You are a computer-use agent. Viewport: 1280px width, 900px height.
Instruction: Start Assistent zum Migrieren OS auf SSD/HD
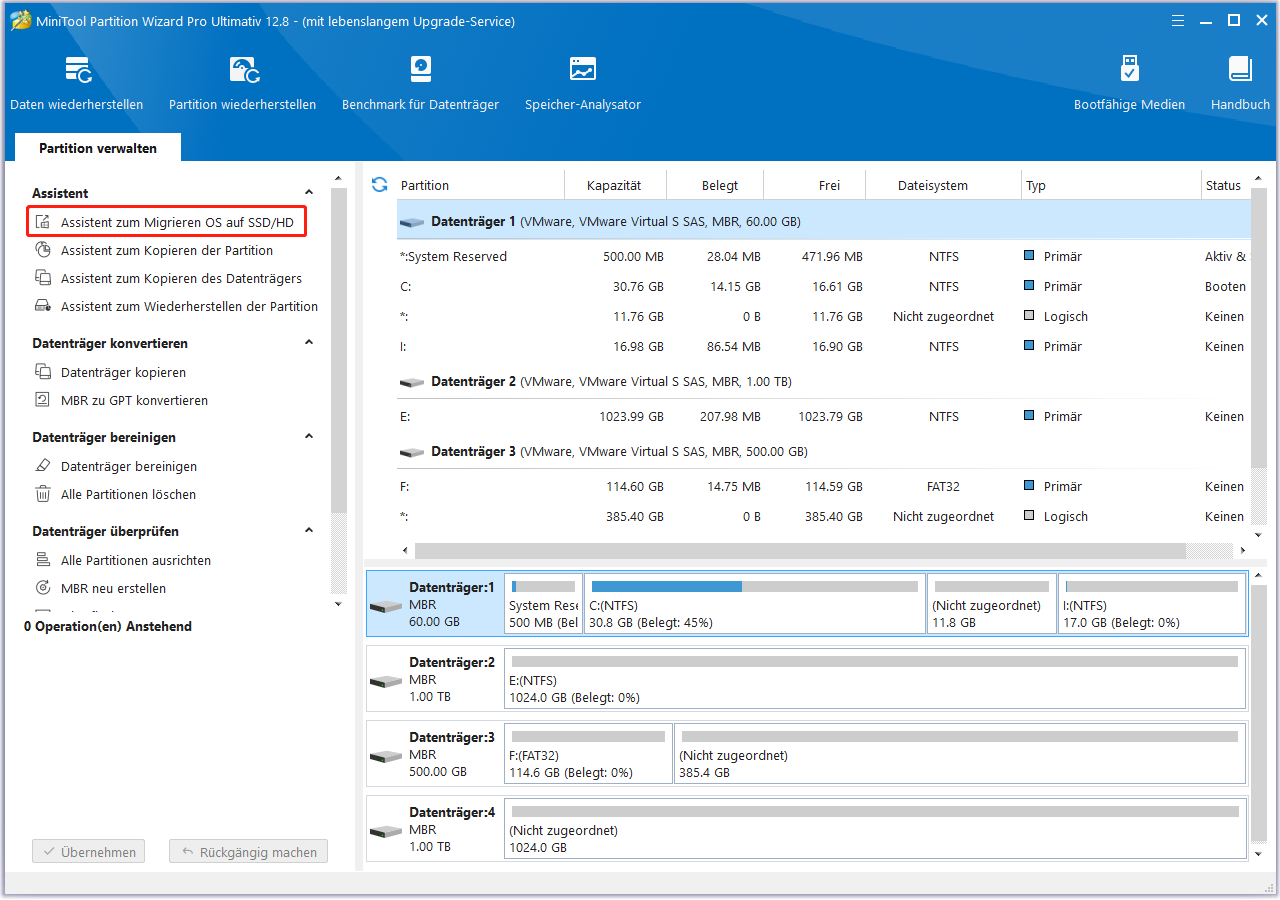pyautogui.click(x=166, y=222)
